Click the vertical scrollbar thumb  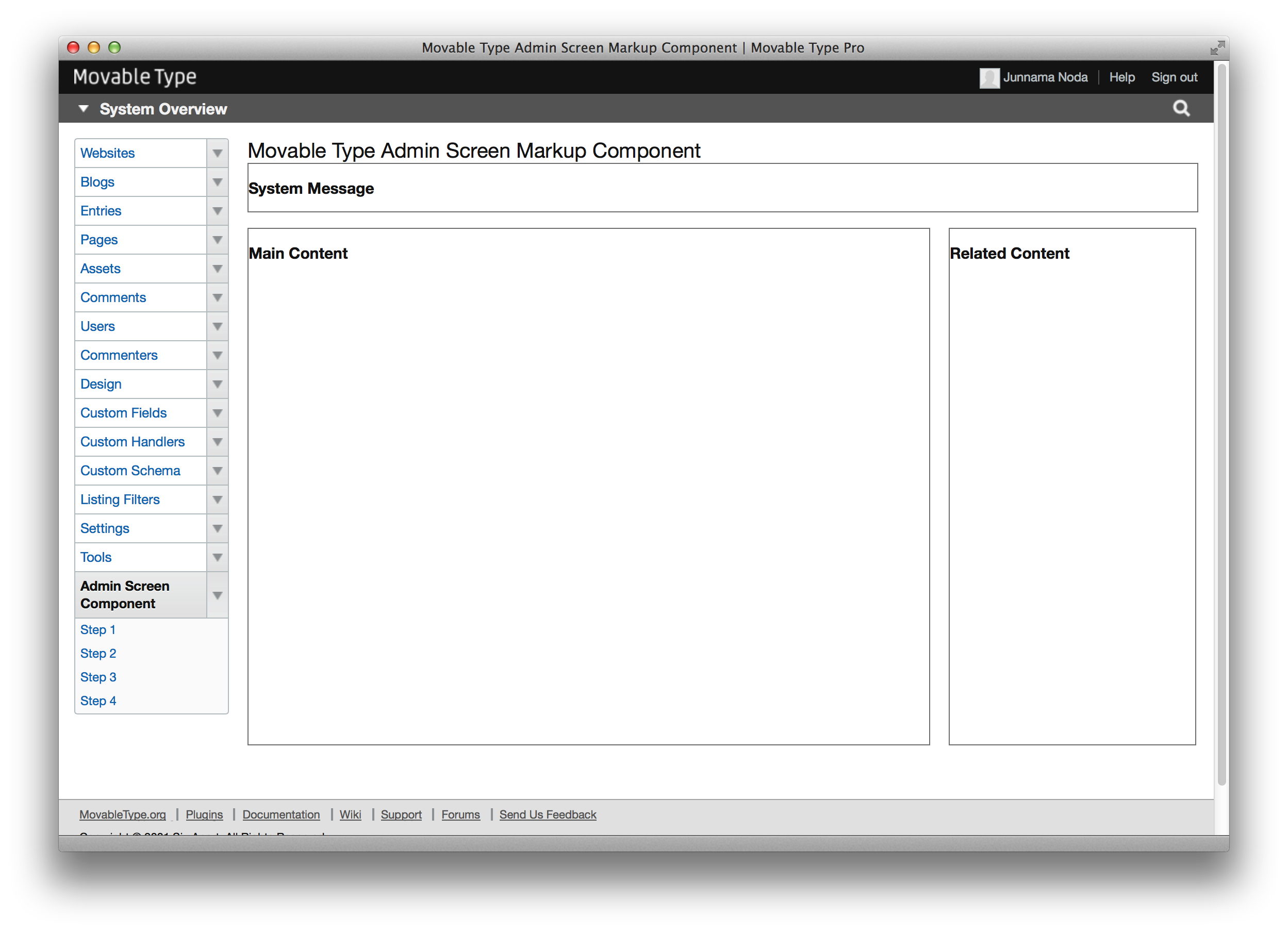click(1222, 426)
